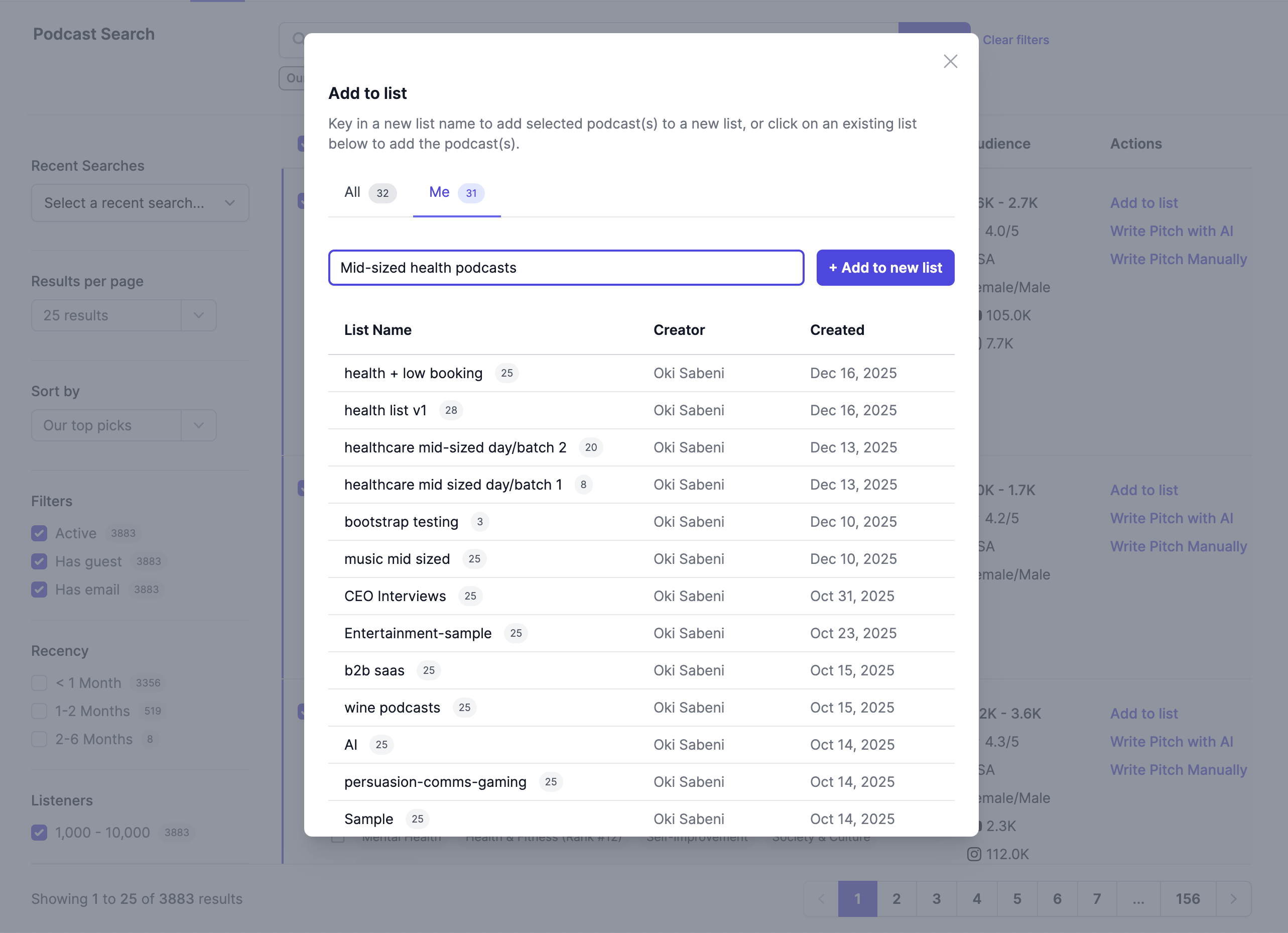Toggle the Active filter checkbox
Image resolution: width=1288 pixels, height=933 pixels.
point(39,533)
